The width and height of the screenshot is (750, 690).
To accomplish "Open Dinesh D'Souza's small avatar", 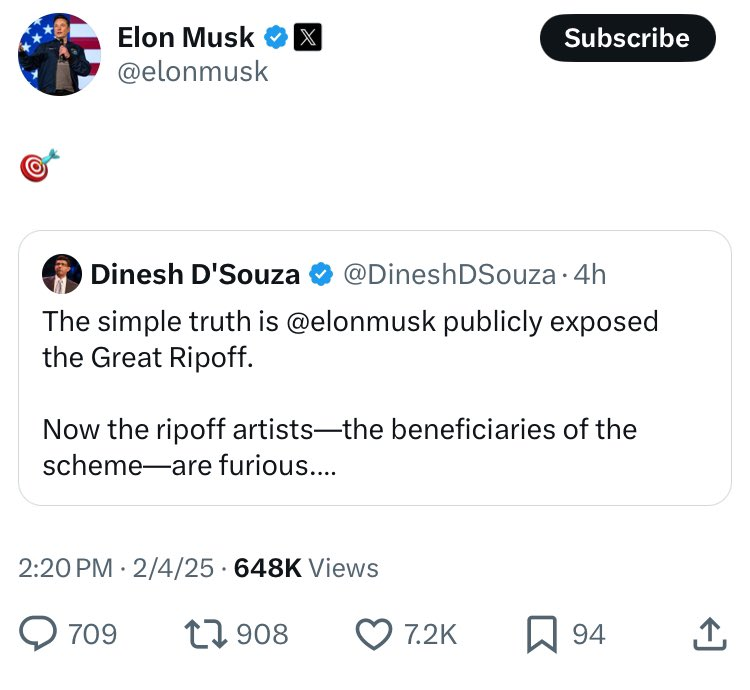I will pyautogui.click(x=62, y=274).
